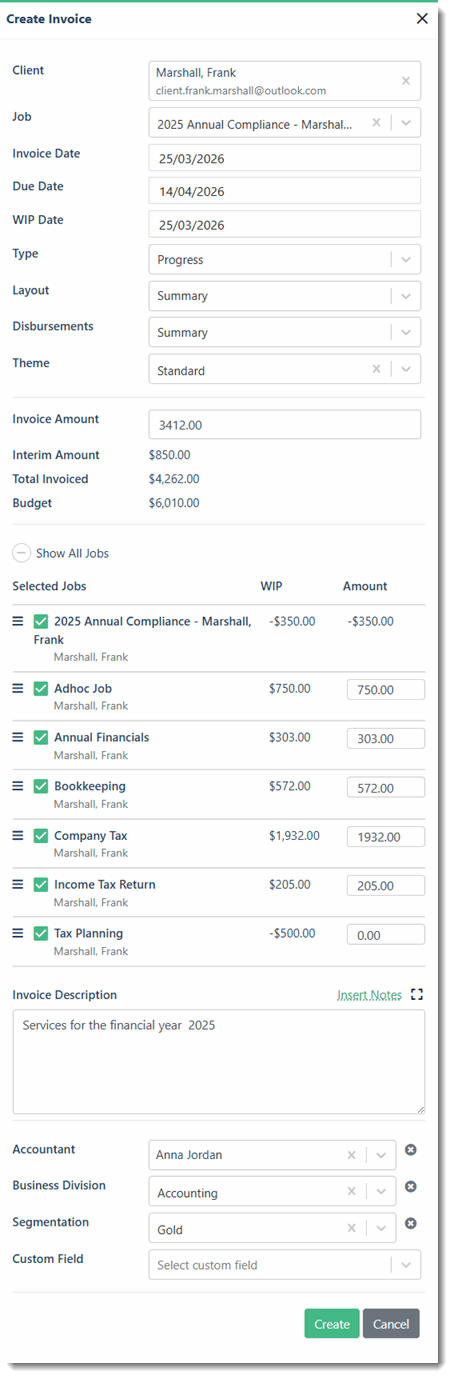Click the Company Tax WIP value $1,932.00

pos(294,835)
